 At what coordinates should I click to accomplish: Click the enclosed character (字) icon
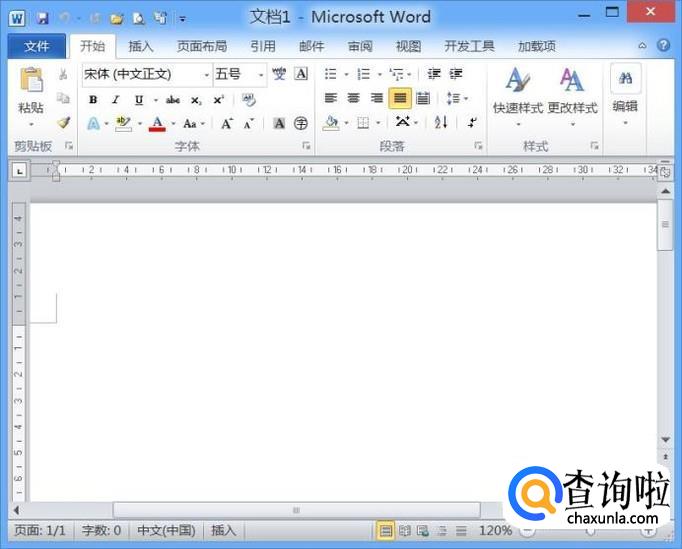(301, 124)
